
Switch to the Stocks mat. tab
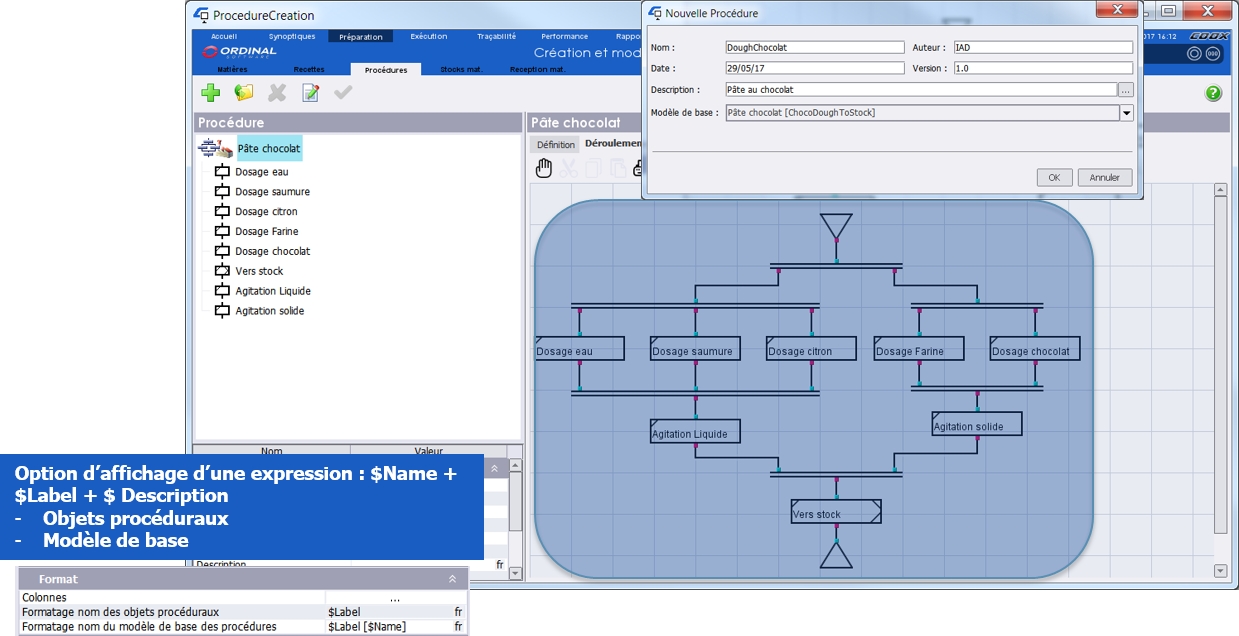(x=461, y=70)
